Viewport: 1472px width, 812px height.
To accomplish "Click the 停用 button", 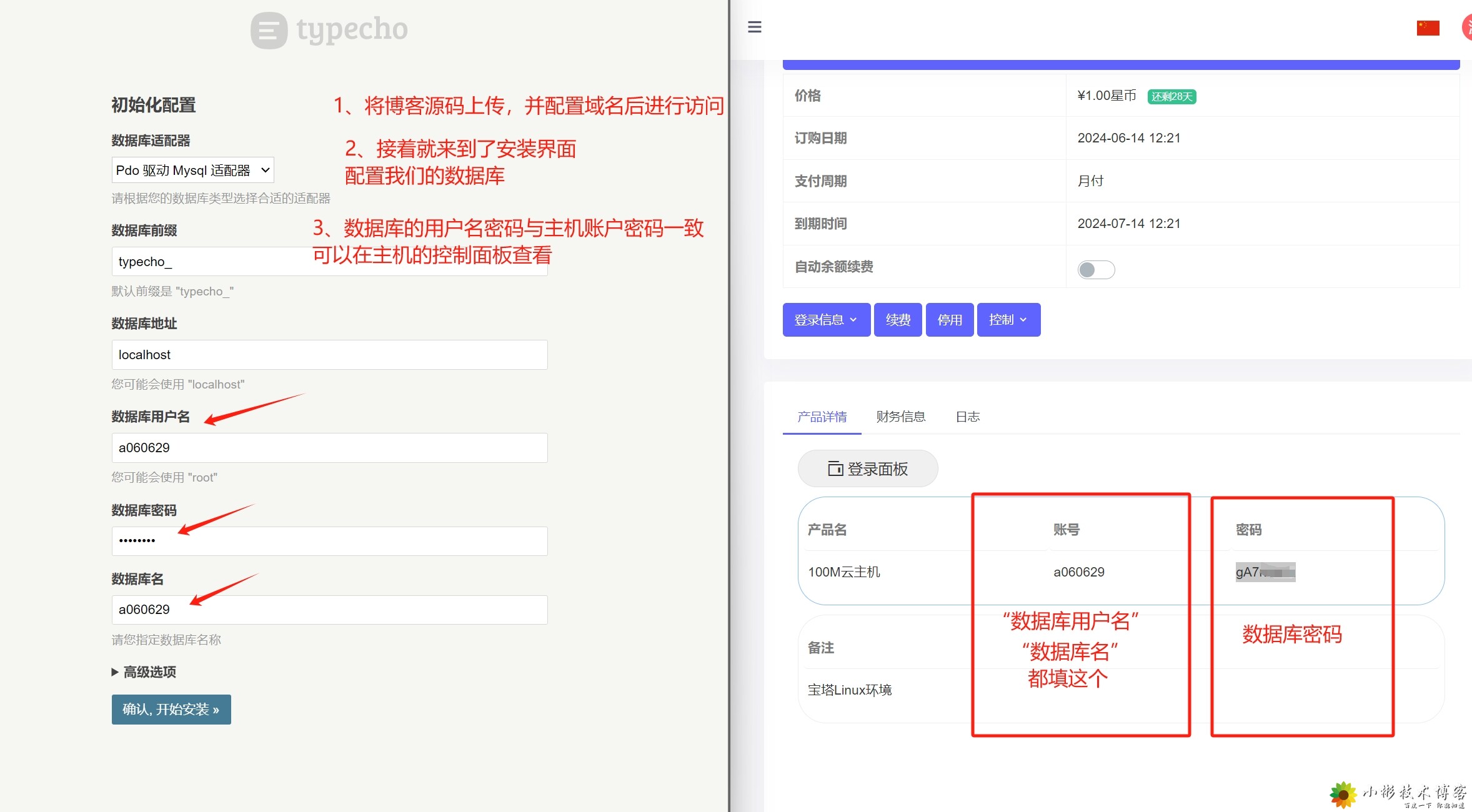I will [949, 320].
